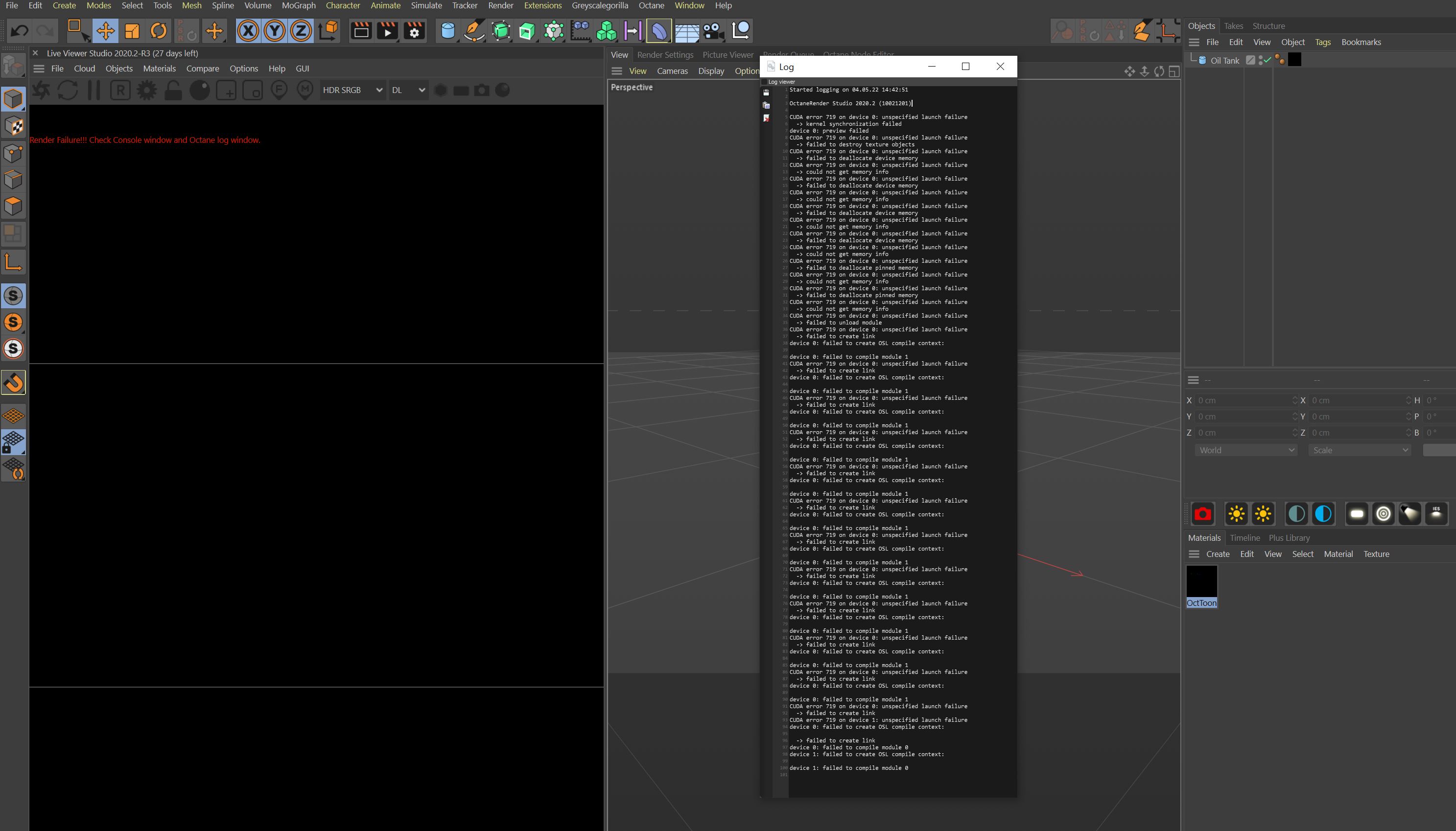The width and height of the screenshot is (1456, 831).
Task: Open the Edit Render Settings clapperboard icon
Action: (x=414, y=31)
